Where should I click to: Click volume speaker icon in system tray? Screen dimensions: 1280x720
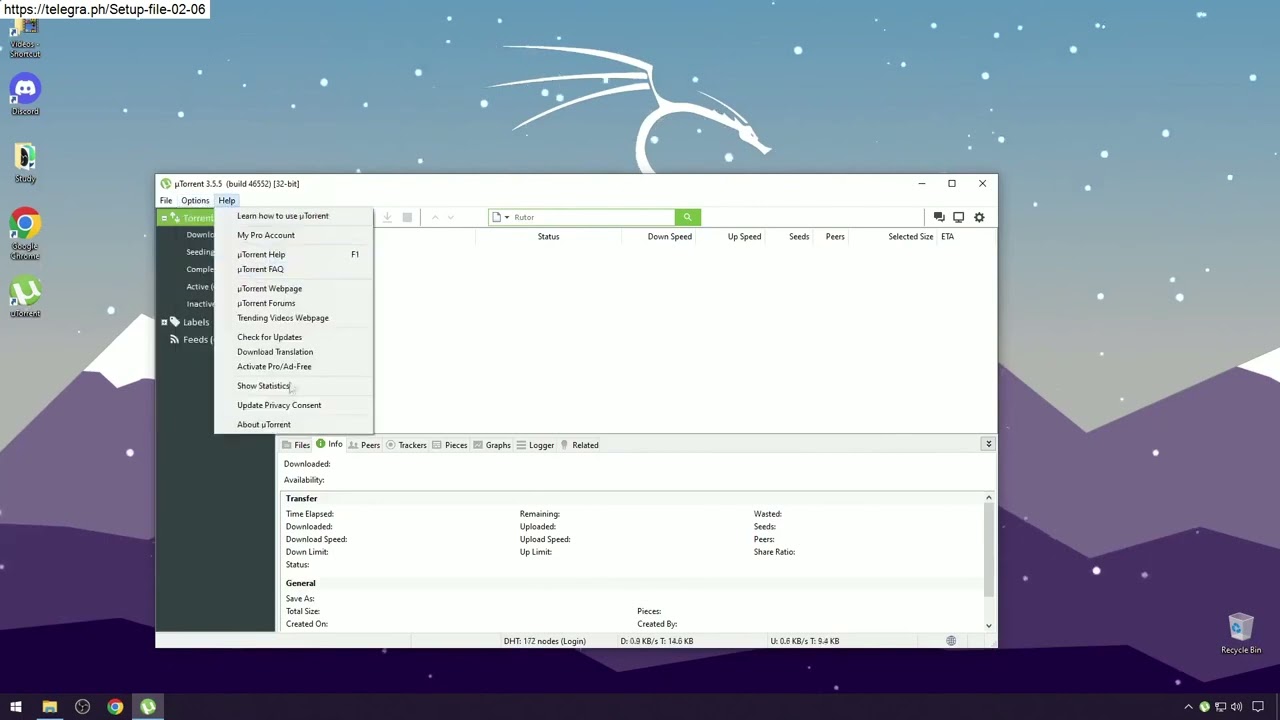(x=1236, y=707)
